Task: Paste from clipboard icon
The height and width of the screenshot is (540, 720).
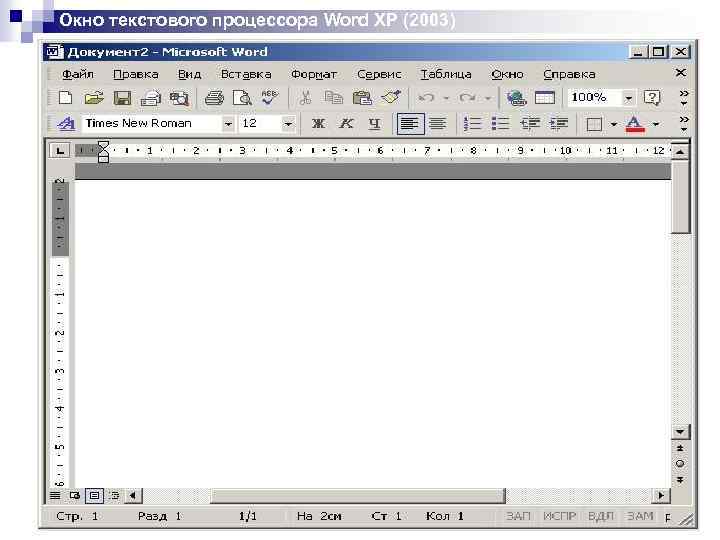Action: (x=362, y=98)
